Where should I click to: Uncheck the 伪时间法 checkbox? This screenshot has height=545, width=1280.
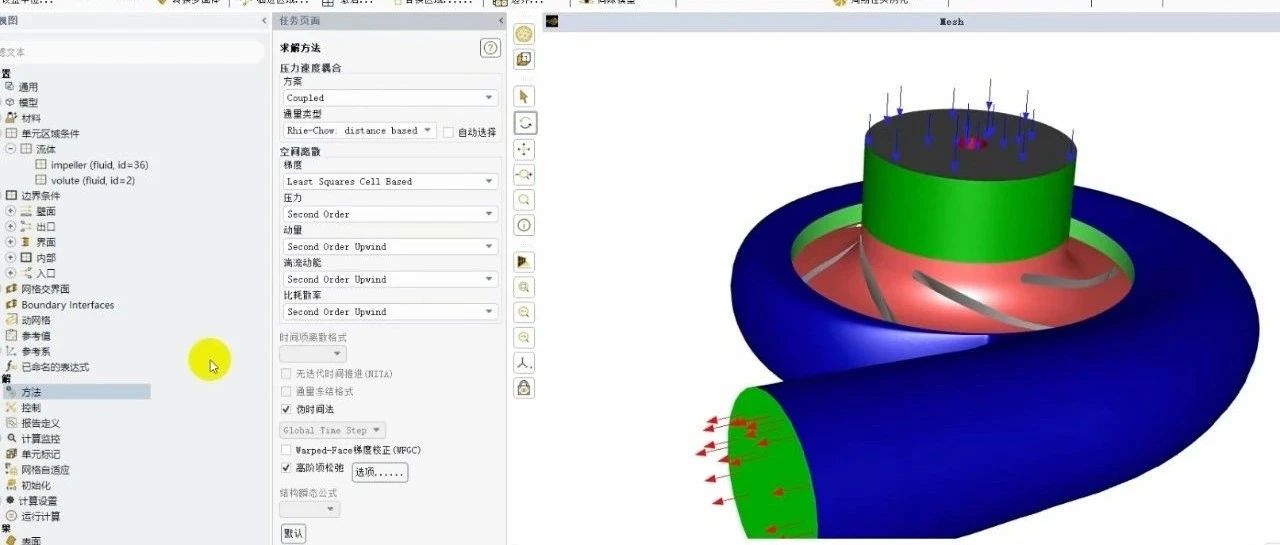286,409
